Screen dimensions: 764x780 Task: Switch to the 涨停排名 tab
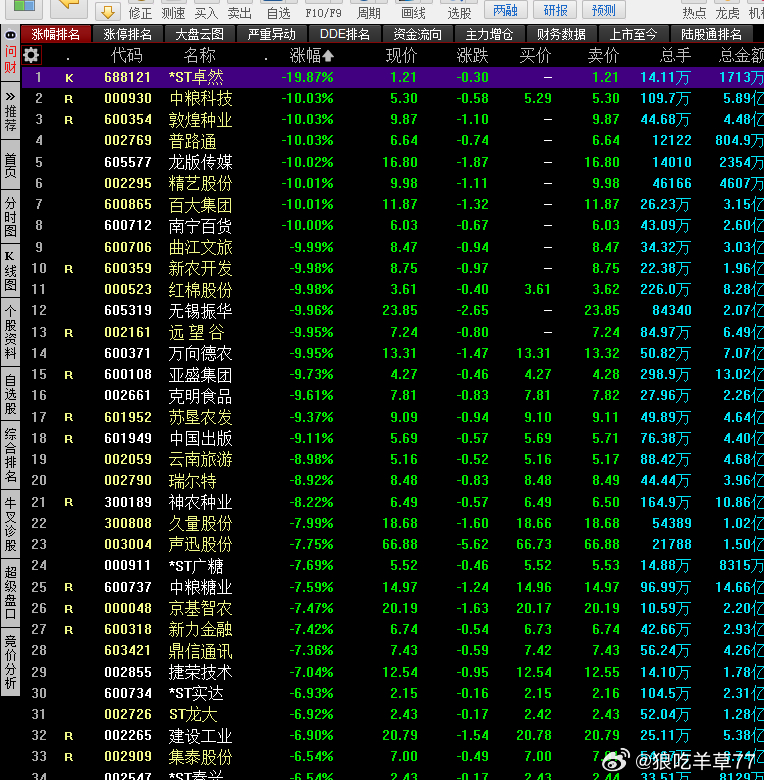tap(128, 34)
